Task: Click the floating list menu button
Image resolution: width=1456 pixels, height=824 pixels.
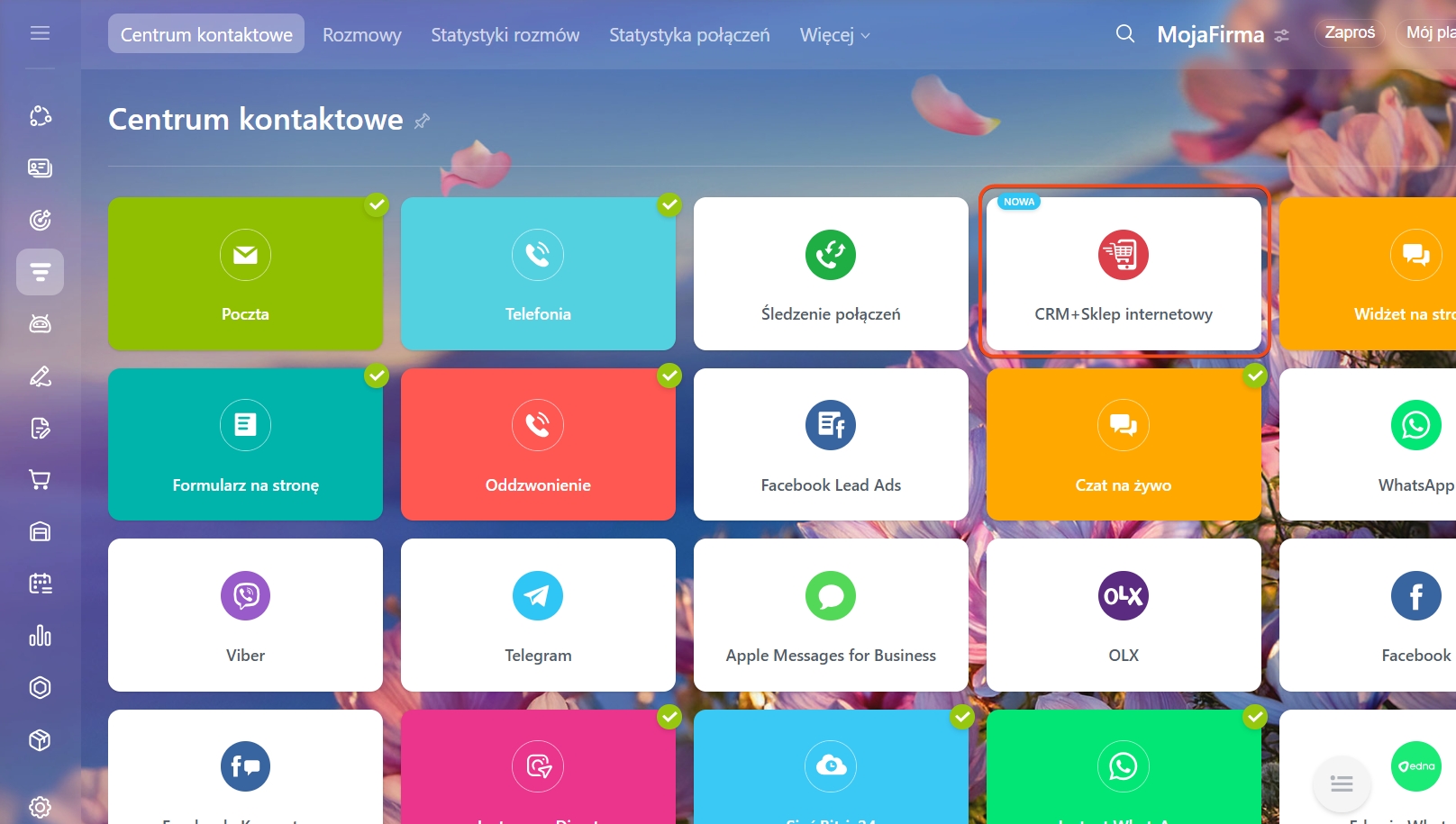Action: click(x=1342, y=783)
